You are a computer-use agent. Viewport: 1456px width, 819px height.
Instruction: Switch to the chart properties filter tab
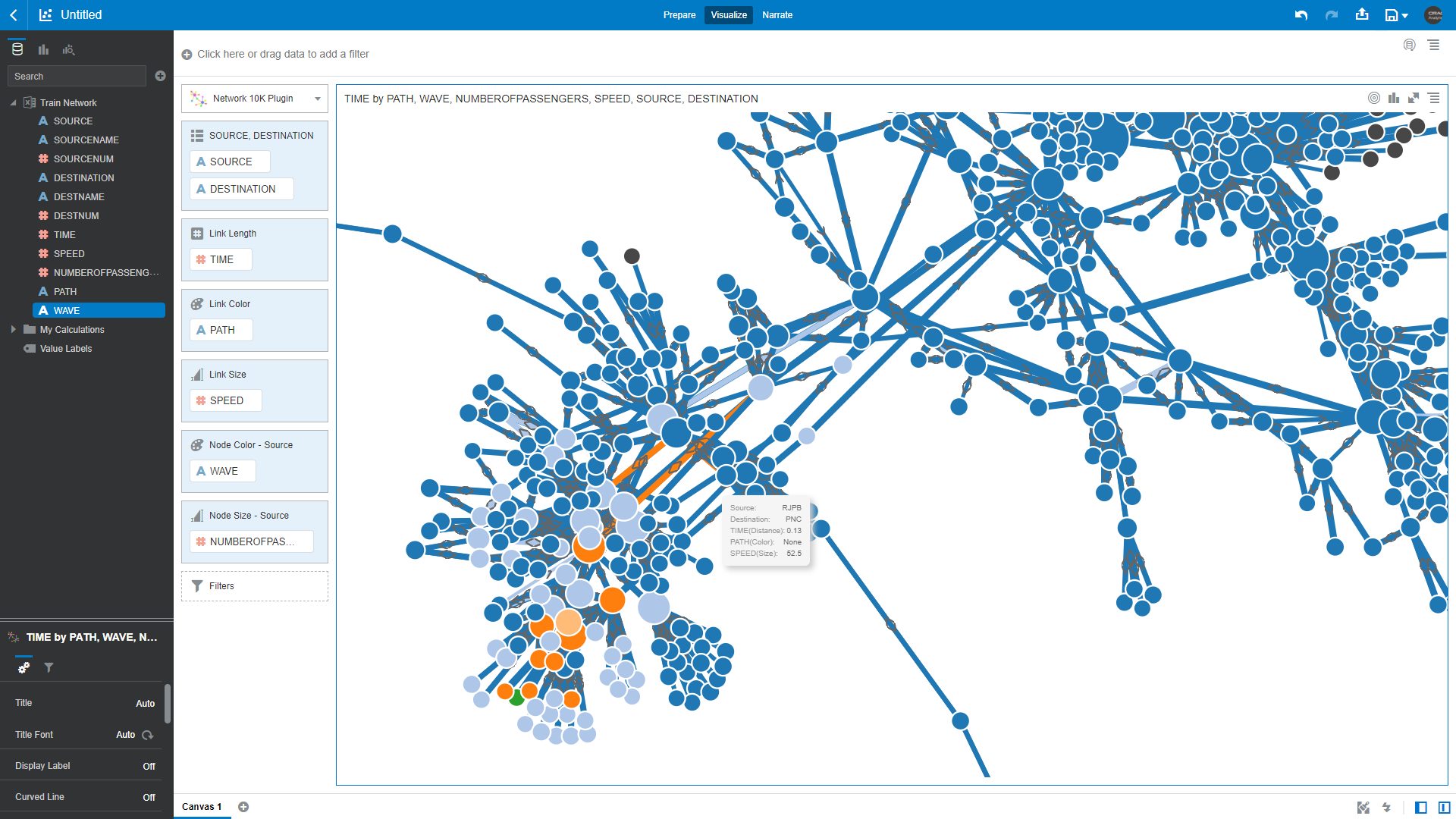coord(49,667)
